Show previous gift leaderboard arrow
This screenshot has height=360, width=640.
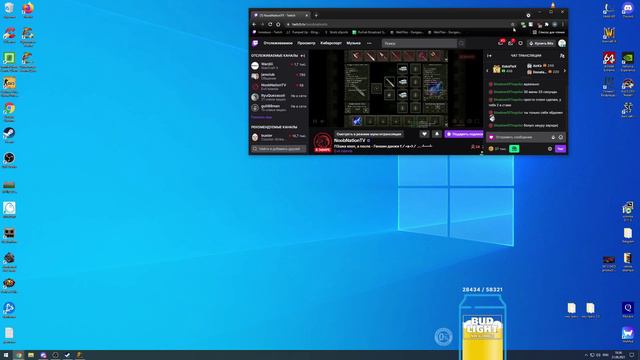(x=487, y=71)
